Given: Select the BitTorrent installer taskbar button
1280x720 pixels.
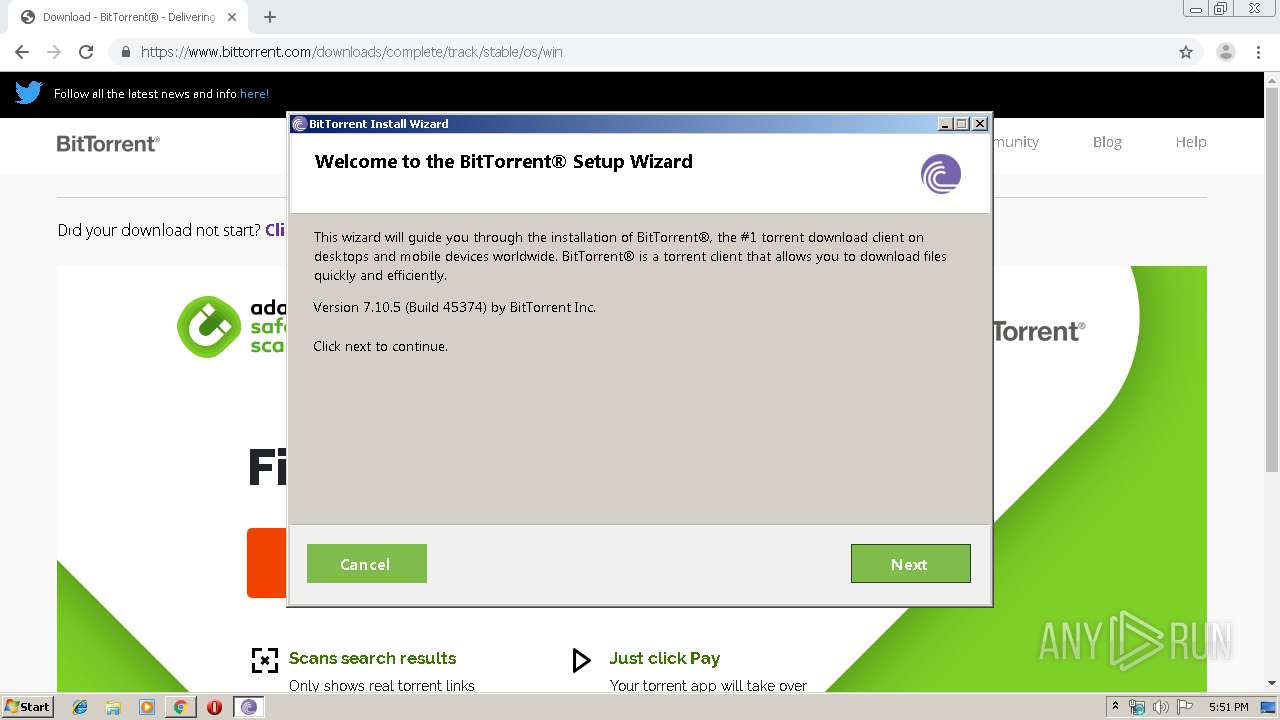Looking at the screenshot, I should (x=249, y=707).
